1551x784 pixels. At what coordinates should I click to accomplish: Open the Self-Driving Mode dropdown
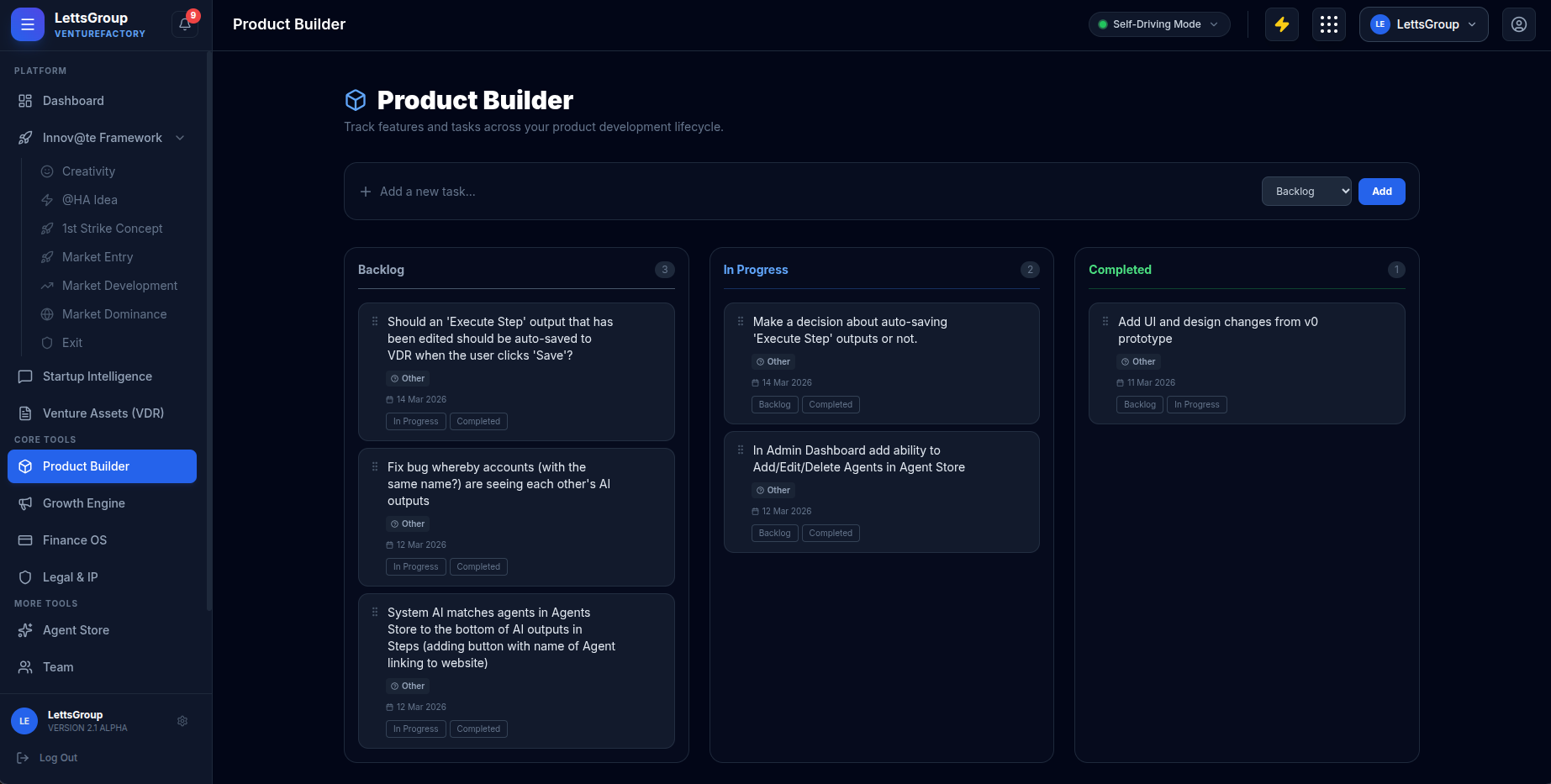pos(1158,24)
